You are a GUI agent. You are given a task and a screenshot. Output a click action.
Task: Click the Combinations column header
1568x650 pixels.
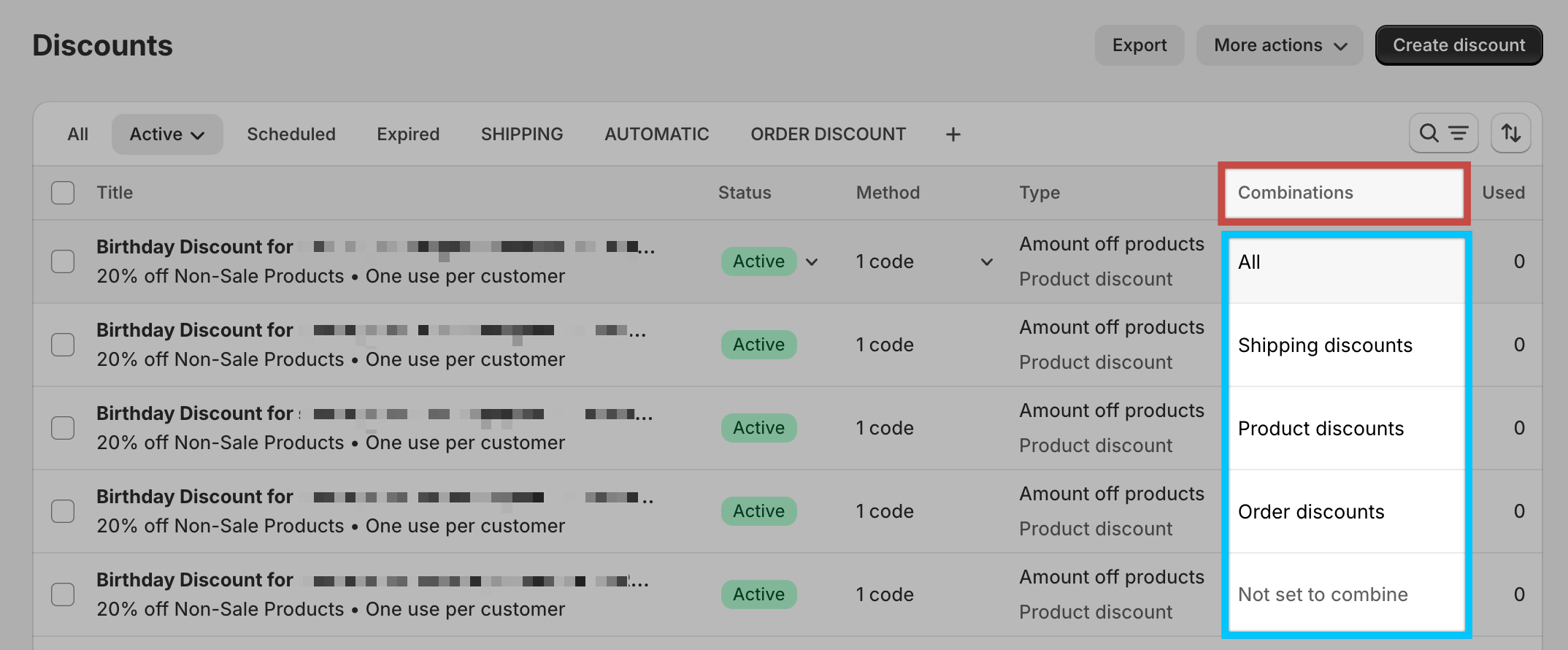pos(1295,193)
